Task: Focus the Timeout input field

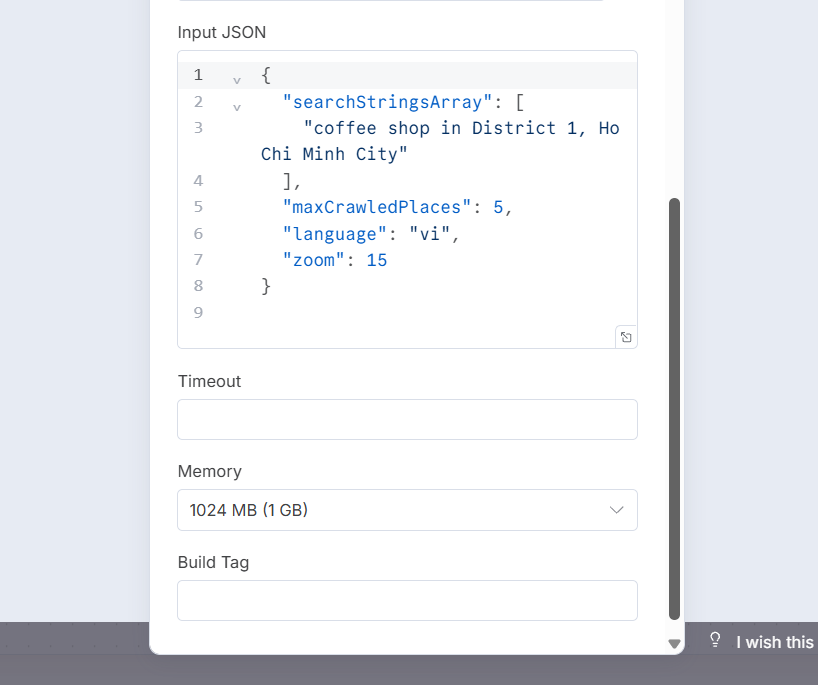Action: click(407, 419)
